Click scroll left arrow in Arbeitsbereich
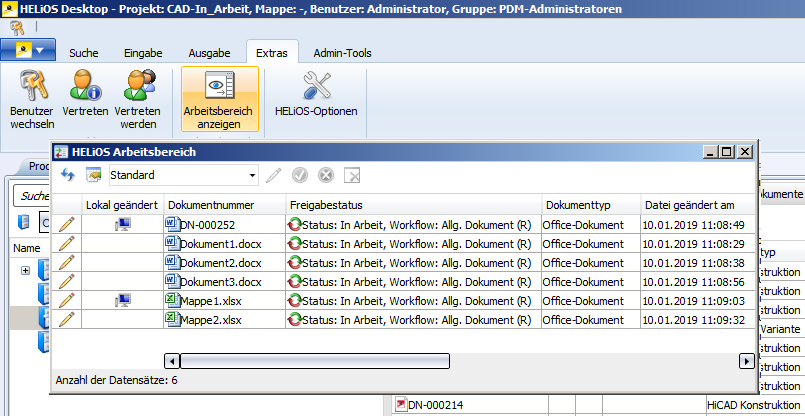Viewport: 805px width, 416px height. 172,361
